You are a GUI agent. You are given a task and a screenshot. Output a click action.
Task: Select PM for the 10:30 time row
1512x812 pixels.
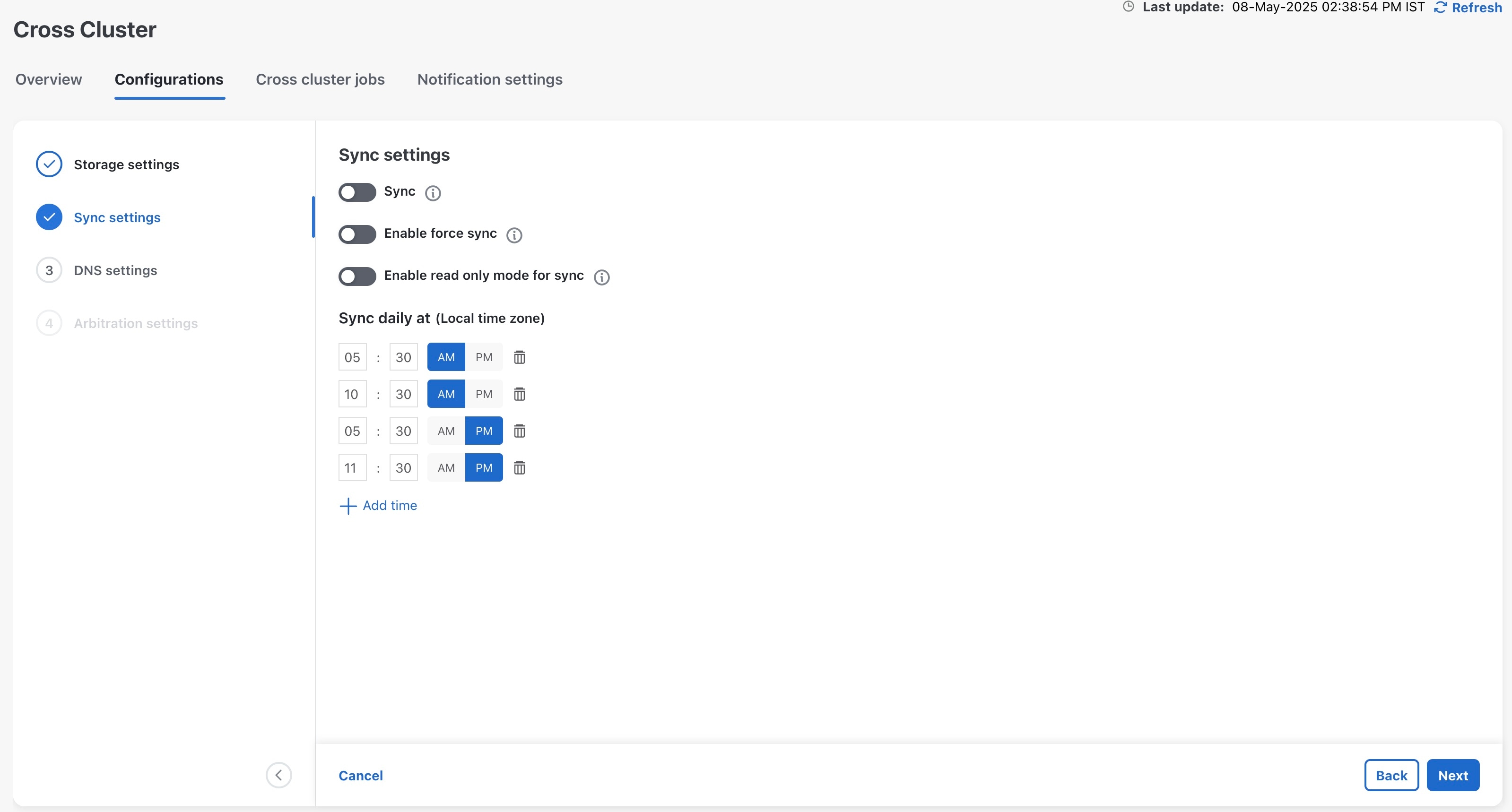click(x=484, y=394)
